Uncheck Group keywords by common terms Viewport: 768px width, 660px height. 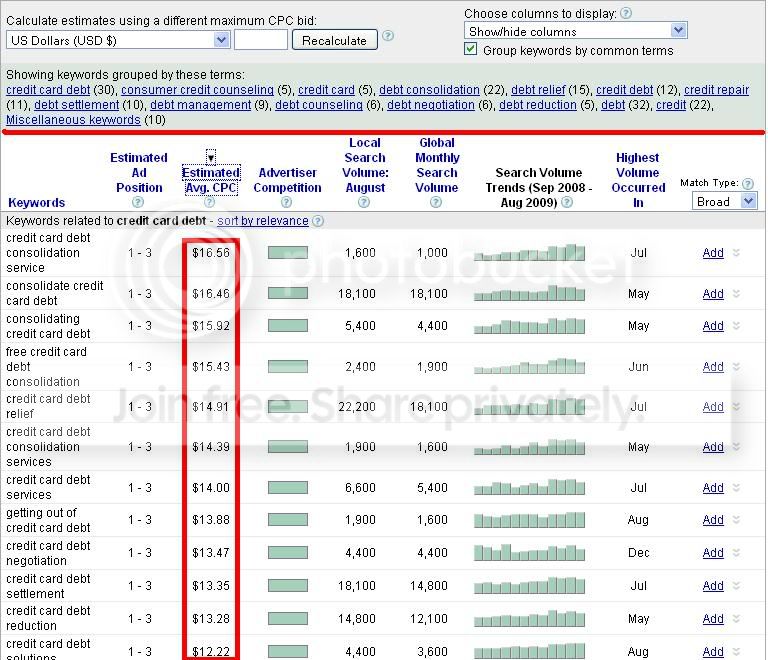(471, 49)
